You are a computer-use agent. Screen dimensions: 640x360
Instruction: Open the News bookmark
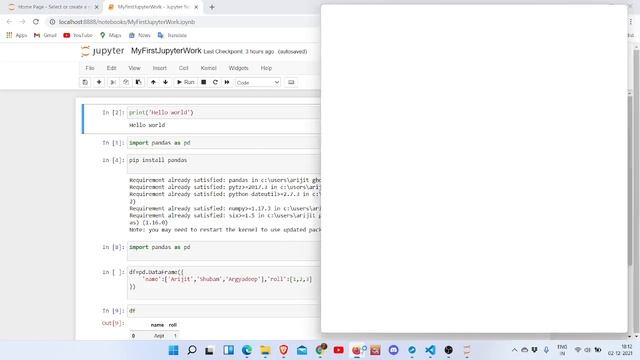click(140, 36)
